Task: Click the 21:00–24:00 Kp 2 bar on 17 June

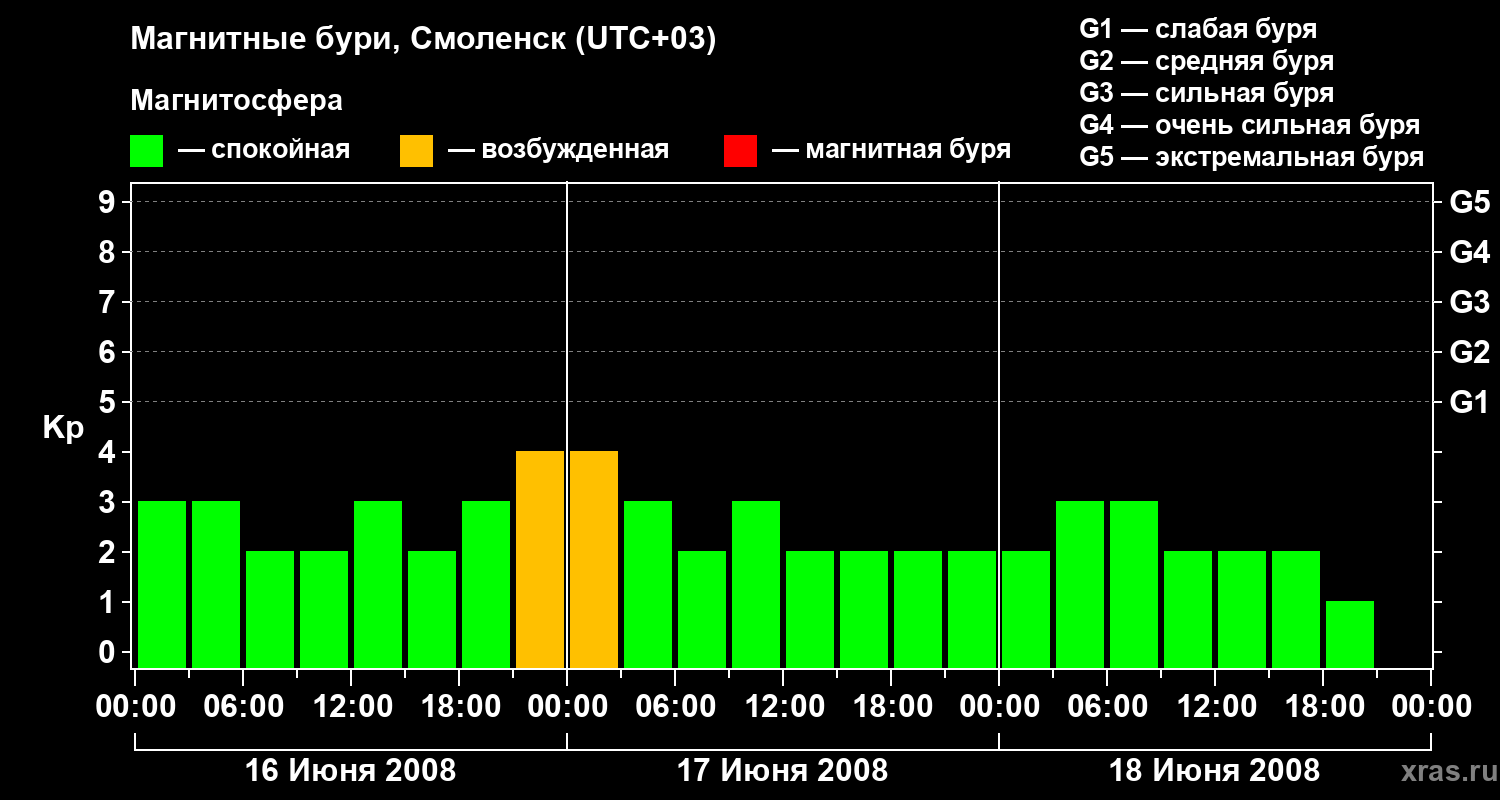Action: pyautogui.click(x=972, y=609)
